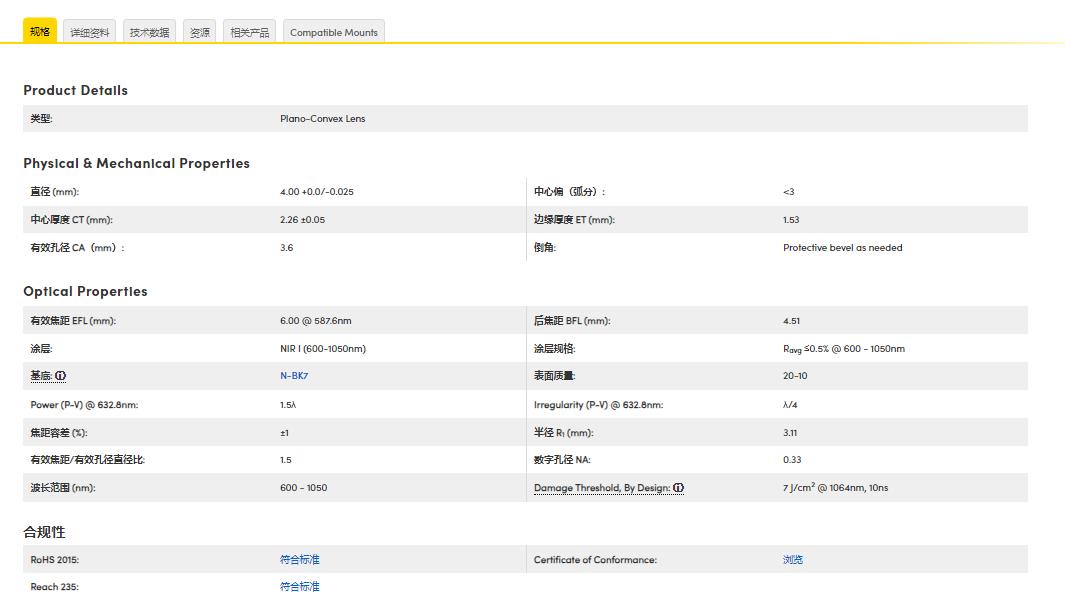Click the Reach 235 符合标准 link

pyautogui.click(x=300, y=587)
